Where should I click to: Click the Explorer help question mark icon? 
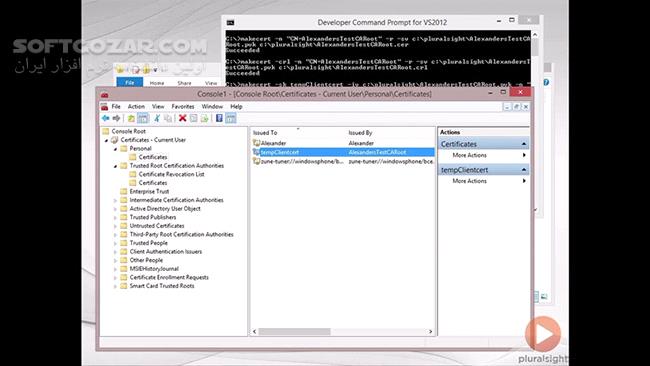pyautogui.click(x=546, y=82)
